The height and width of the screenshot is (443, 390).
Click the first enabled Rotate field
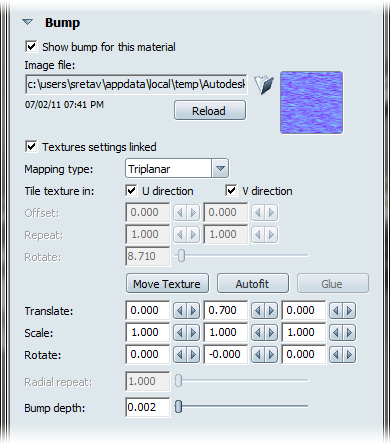pyautogui.click(x=147, y=354)
